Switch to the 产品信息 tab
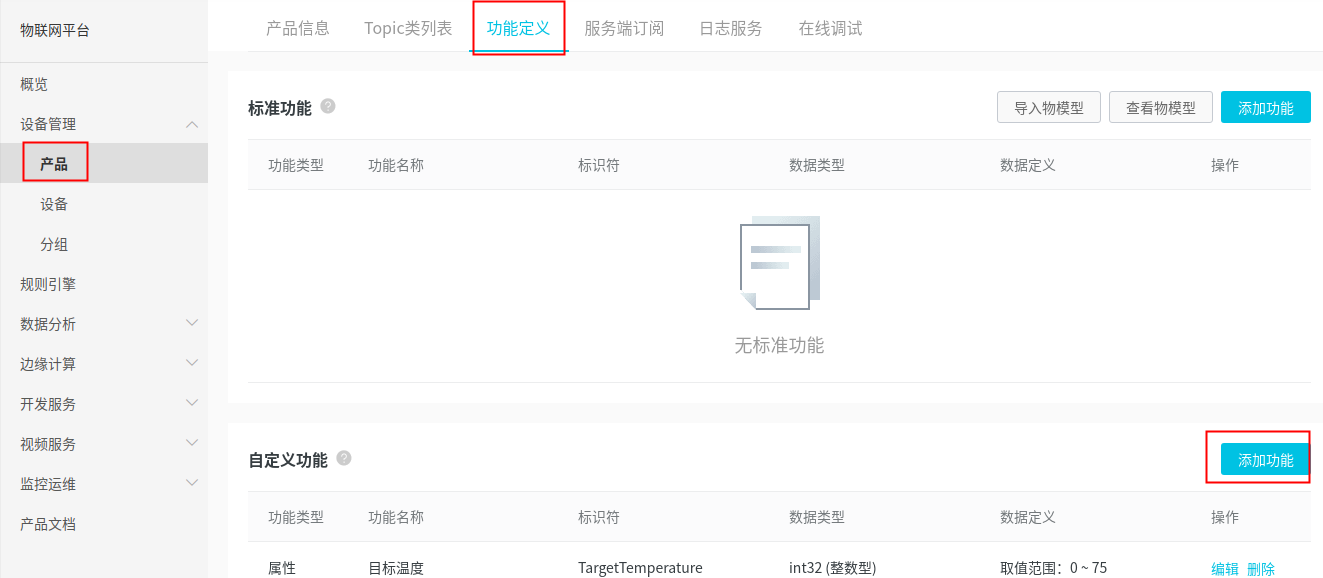 298,28
